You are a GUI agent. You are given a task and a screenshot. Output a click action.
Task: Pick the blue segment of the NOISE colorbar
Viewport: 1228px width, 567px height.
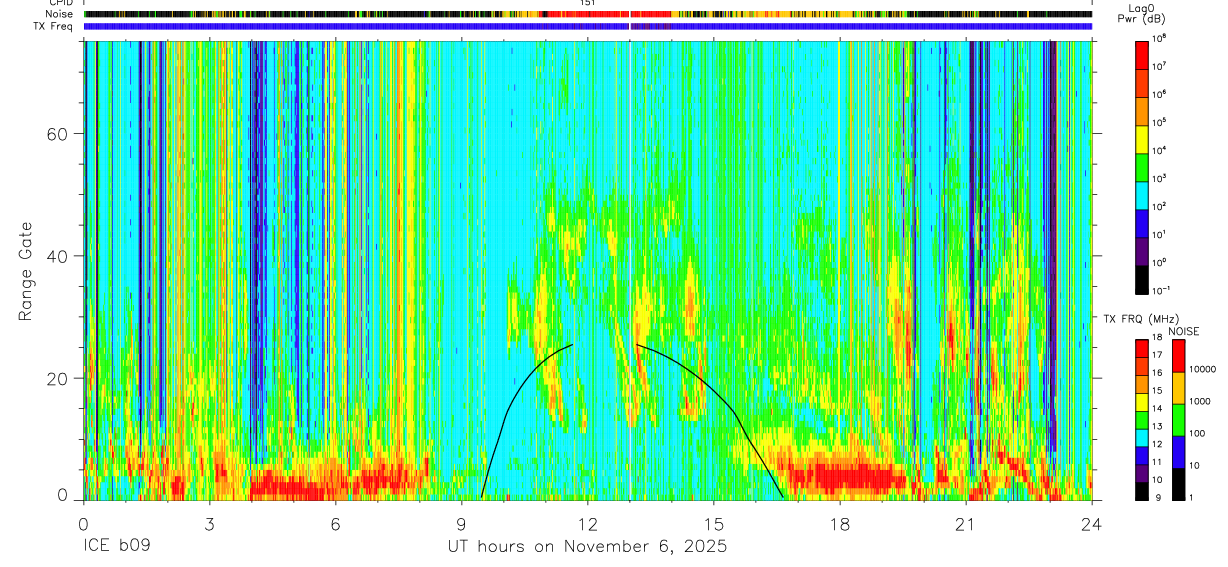[x=1177, y=452]
